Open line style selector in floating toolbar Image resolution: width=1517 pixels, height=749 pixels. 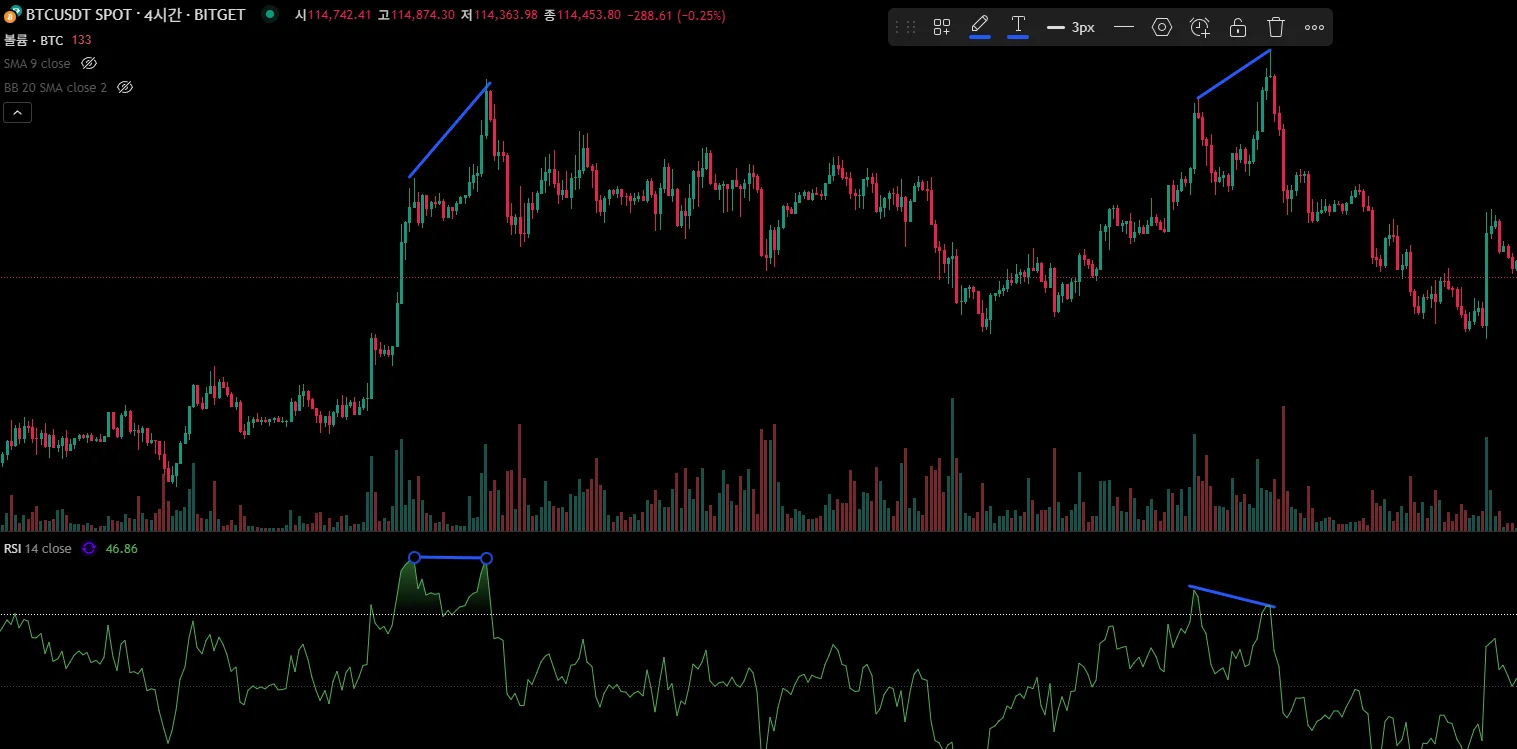point(1124,27)
